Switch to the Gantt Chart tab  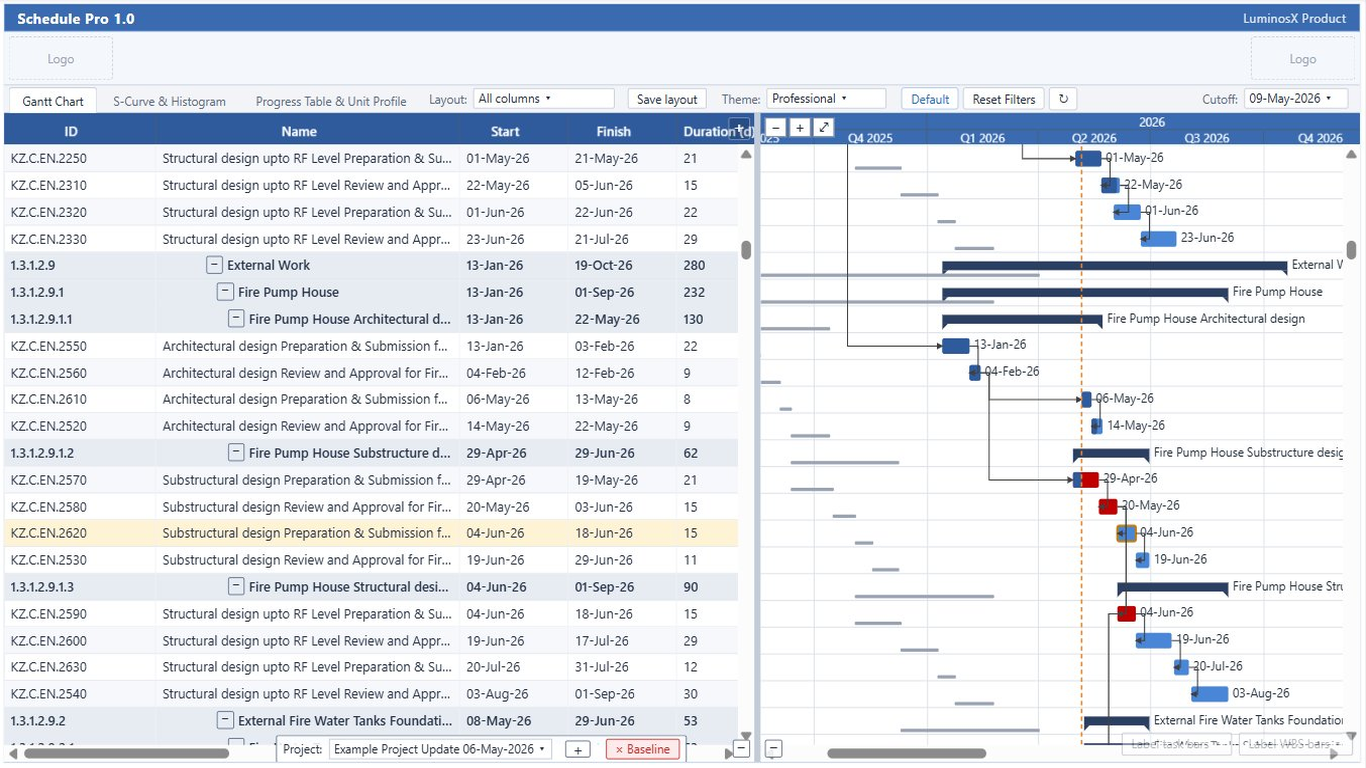click(53, 101)
